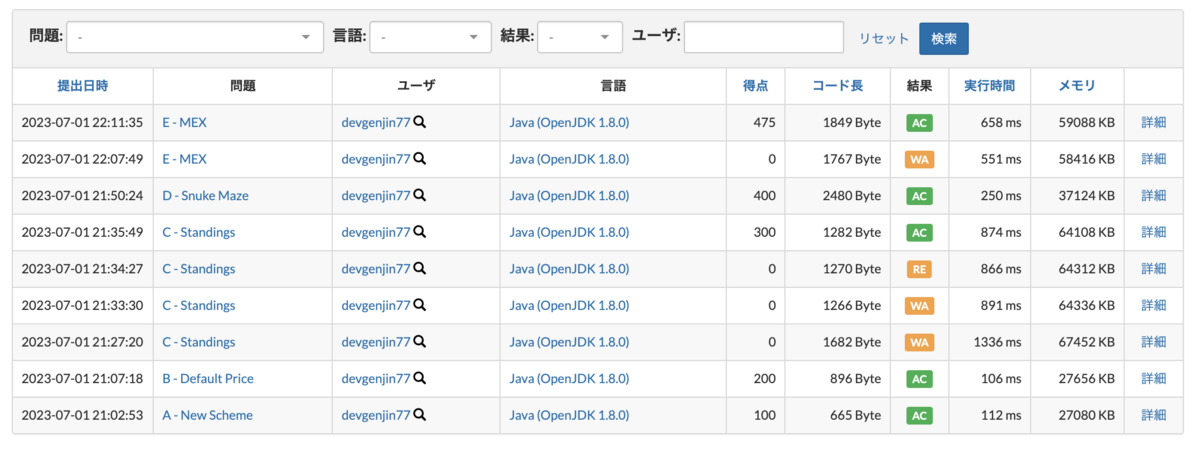The height and width of the screenshot is (452, 1200).
Task: Open 詳細 for 22:07:49 submission
Action: [x=1154, y=159]
